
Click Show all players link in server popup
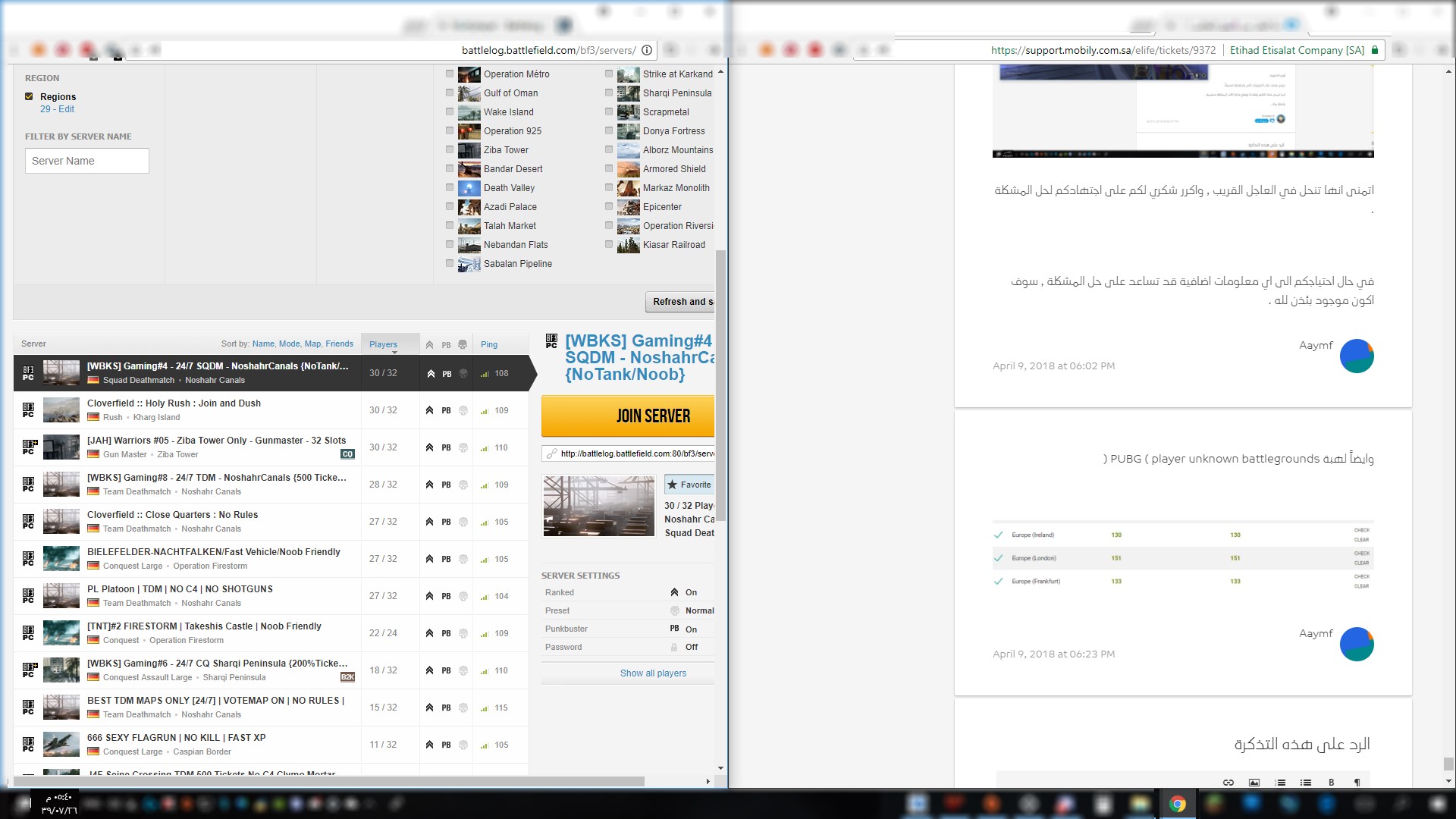click(x=653, y=672)
